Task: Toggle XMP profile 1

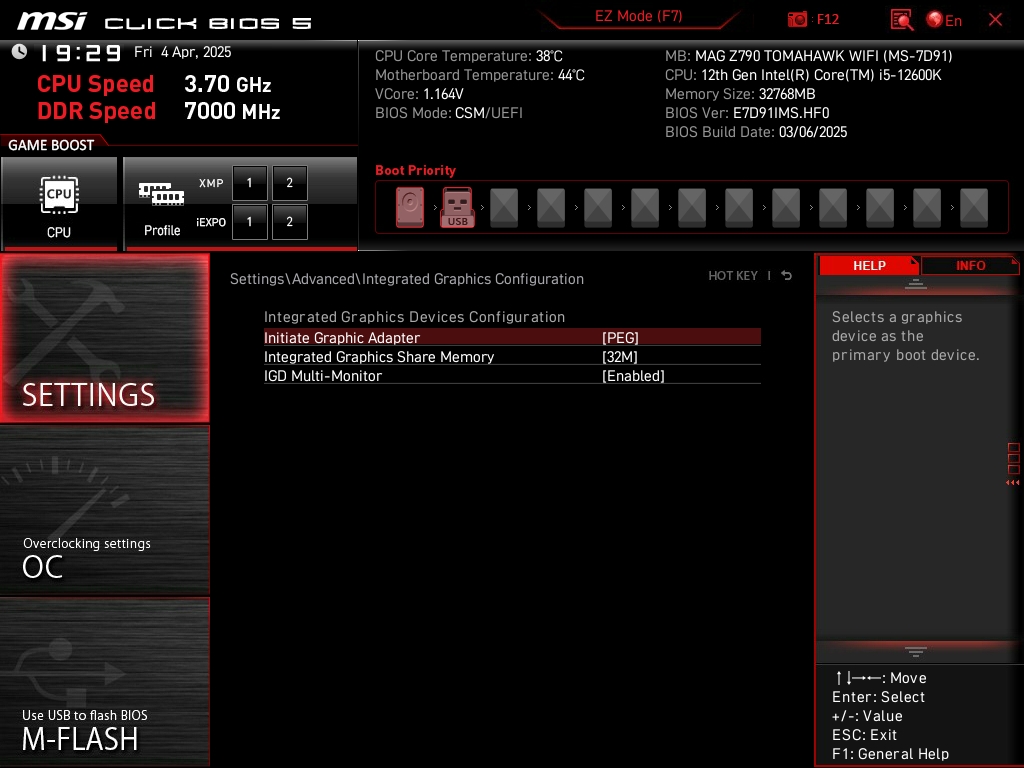Action: [250, 184]
